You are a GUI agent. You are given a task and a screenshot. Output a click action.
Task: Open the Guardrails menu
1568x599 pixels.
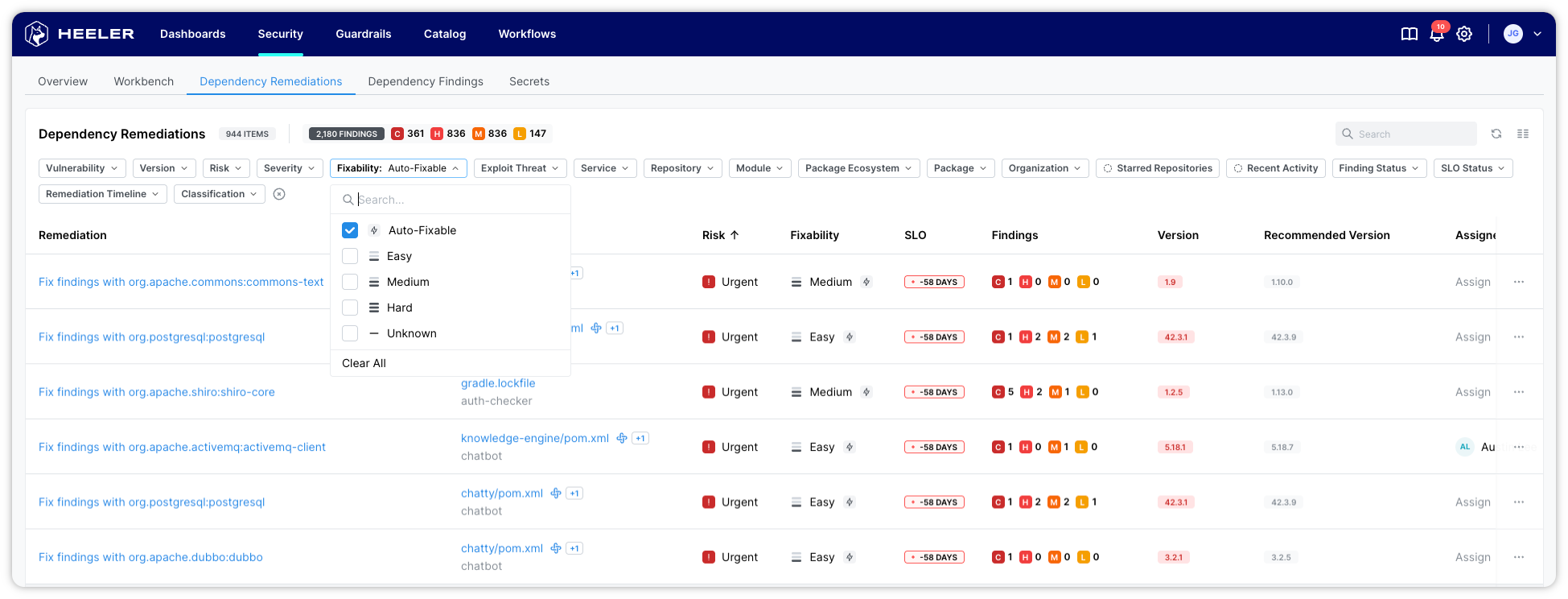(x=363, y=34)
